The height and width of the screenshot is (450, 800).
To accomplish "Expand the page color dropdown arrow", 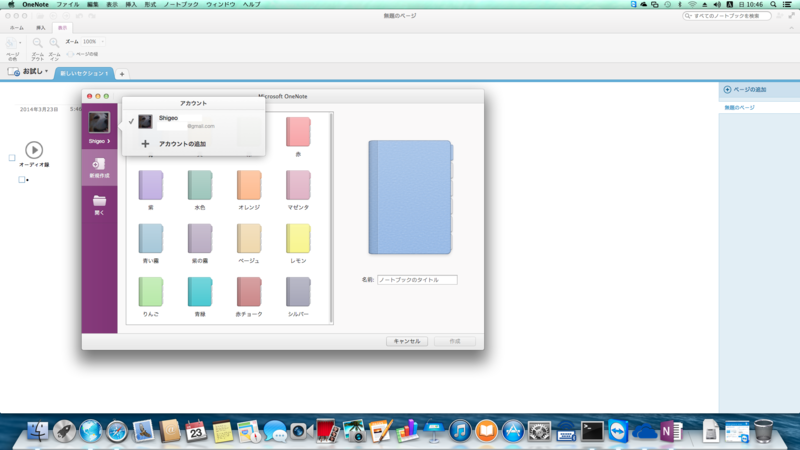I will (x=20, y=43).
